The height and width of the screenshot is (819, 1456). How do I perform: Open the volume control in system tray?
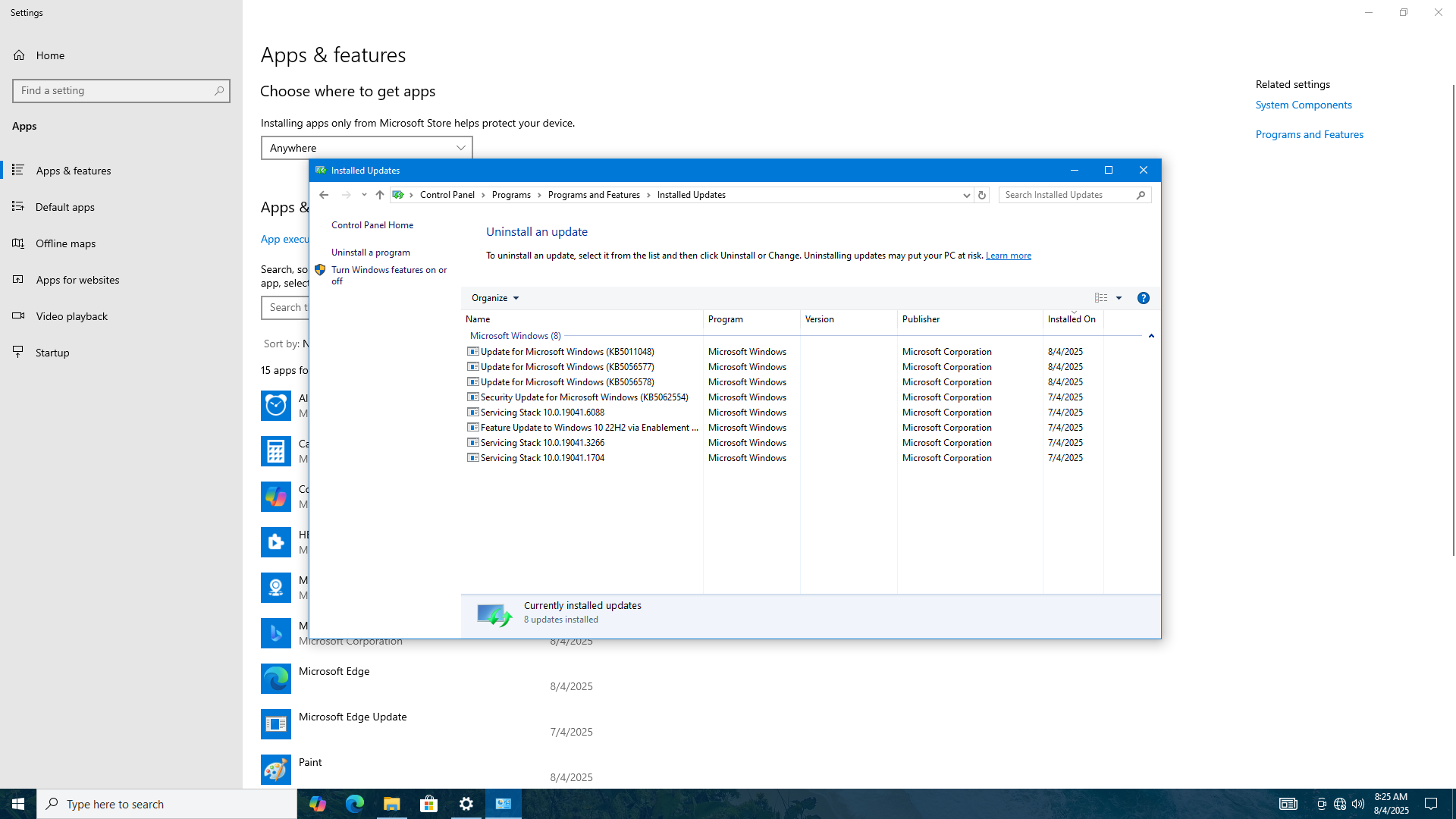pos(1358,804)
